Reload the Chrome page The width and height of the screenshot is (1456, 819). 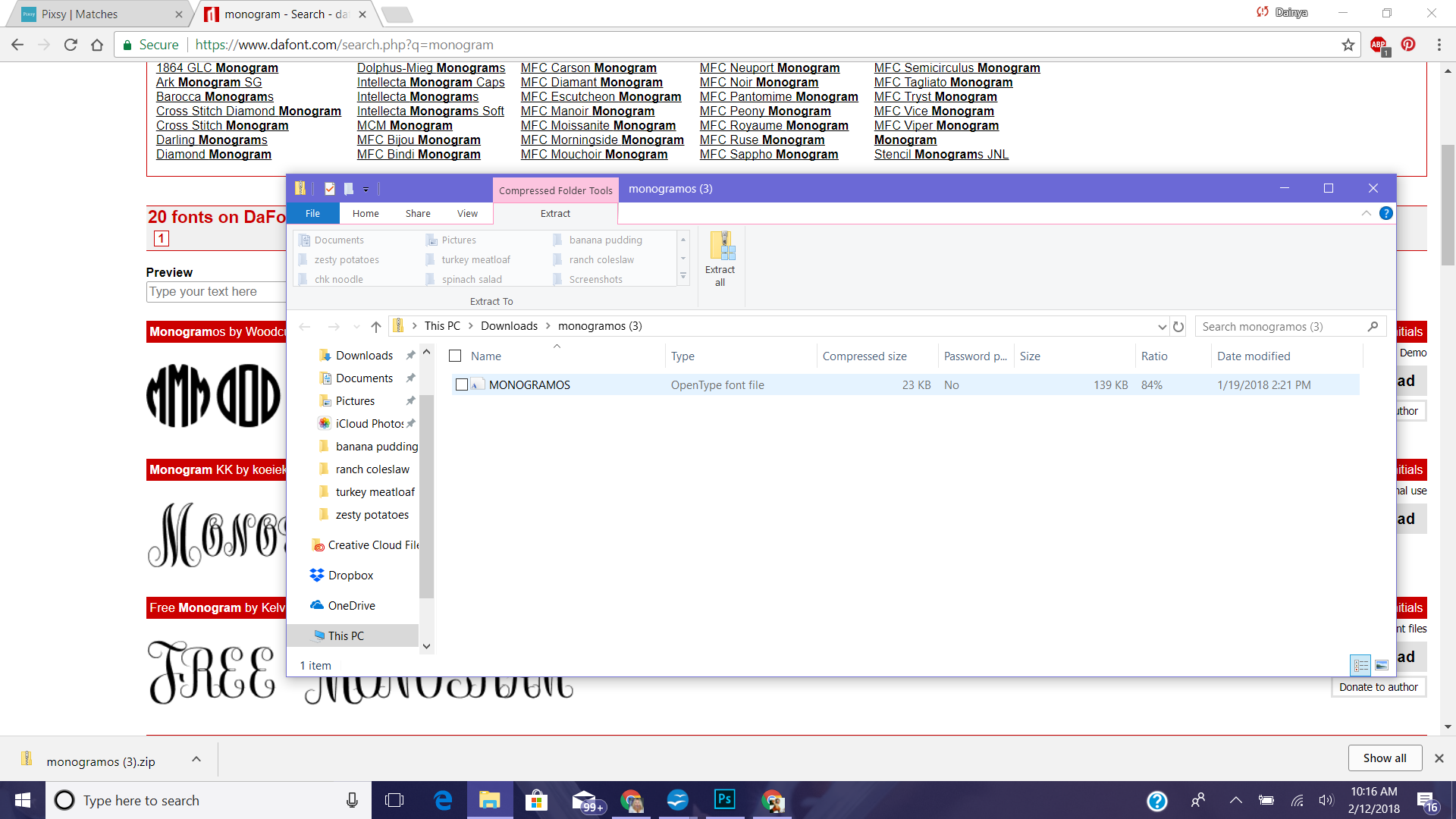pos(71,45)
